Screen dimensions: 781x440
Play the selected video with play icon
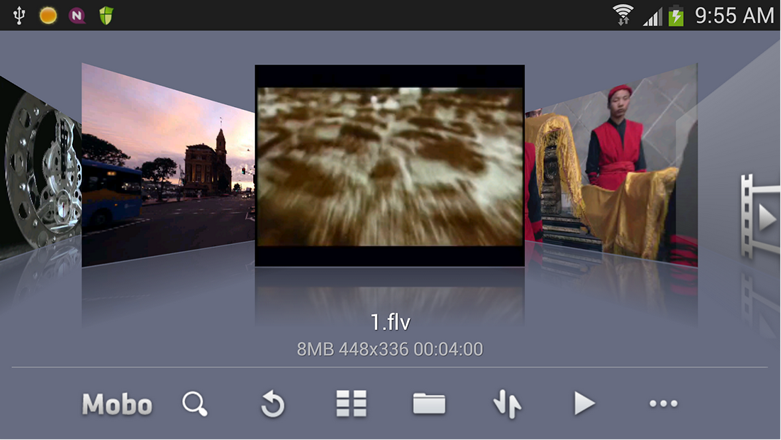(584, 403)
